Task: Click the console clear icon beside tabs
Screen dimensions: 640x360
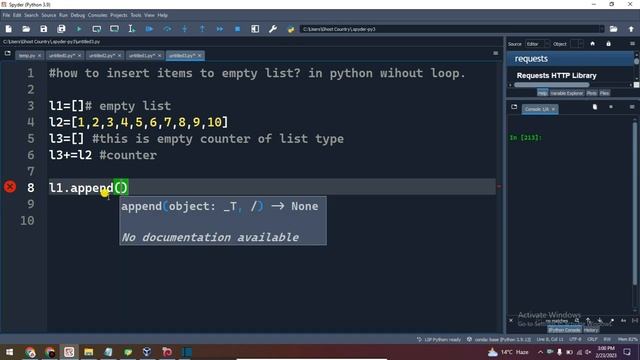Action: [595, 107]
